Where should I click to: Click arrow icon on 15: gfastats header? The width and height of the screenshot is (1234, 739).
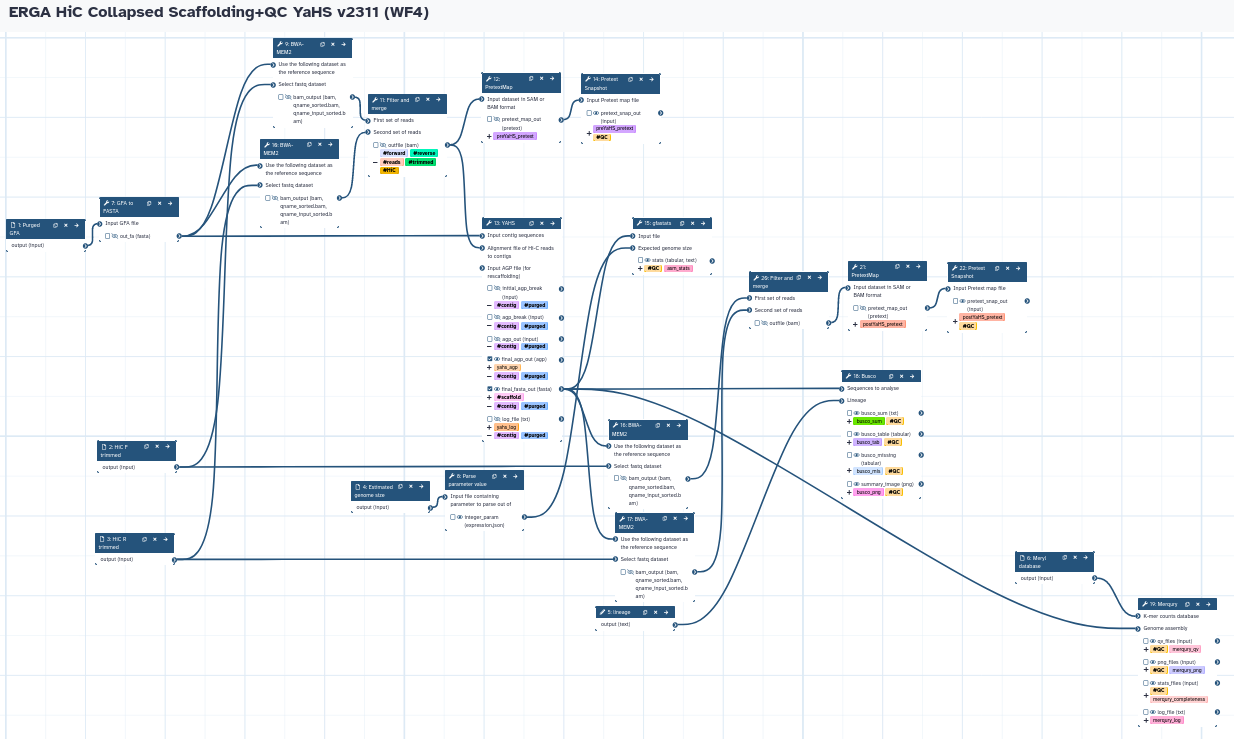tap(702, 223)
